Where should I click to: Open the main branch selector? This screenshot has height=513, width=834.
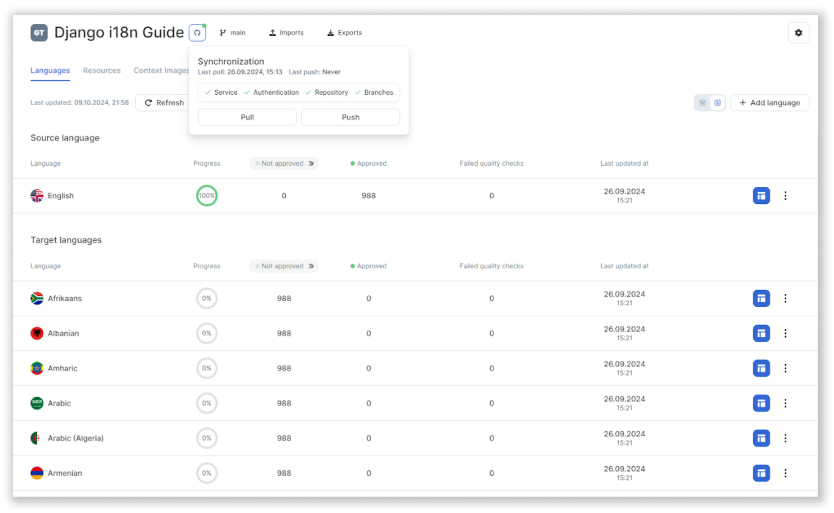tap(232, 32)
